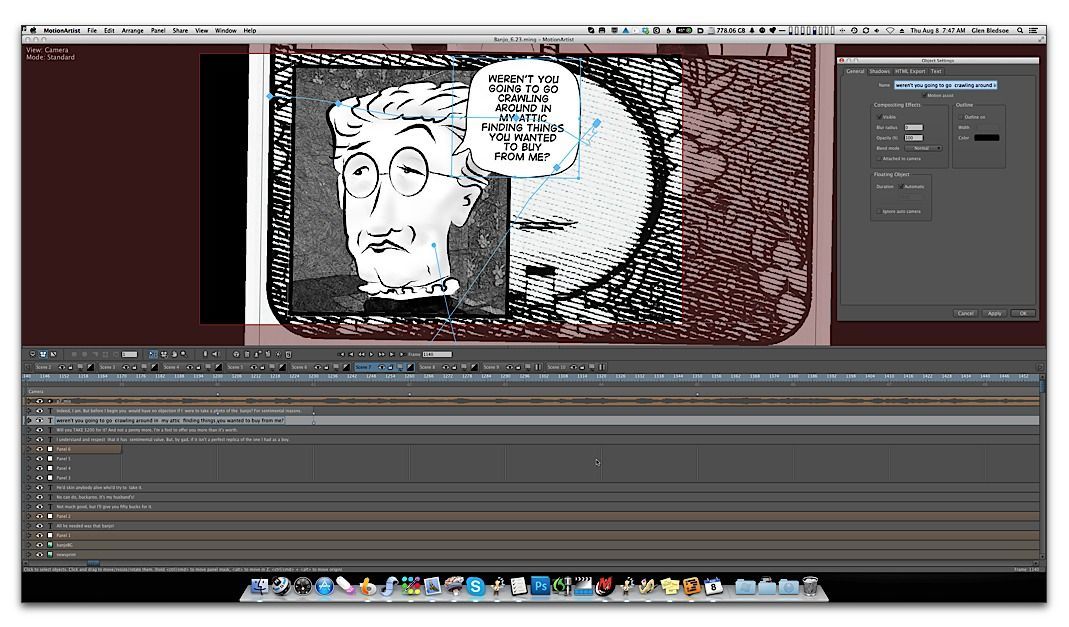This screenshot has width=1069, height=627.
Task: Enable the Outline on checkbox
Action: (x=961, y=117)
